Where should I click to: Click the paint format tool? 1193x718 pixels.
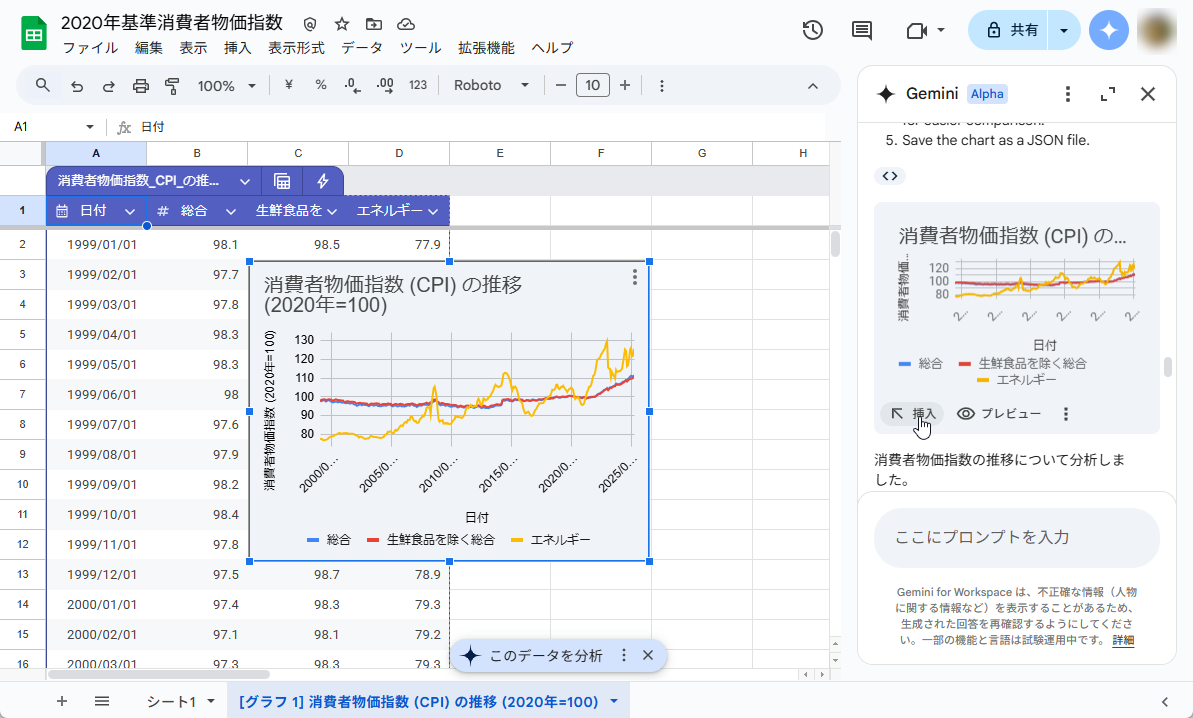pos(170,86)
